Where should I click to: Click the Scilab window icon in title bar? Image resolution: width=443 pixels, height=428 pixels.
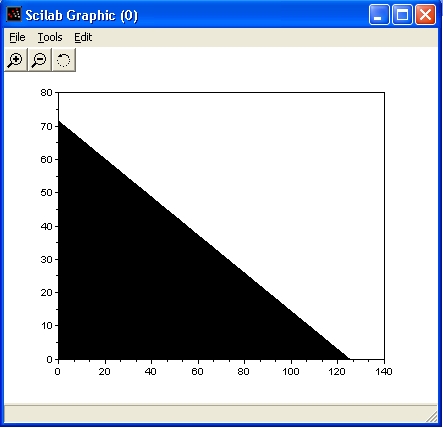(14, 14)
